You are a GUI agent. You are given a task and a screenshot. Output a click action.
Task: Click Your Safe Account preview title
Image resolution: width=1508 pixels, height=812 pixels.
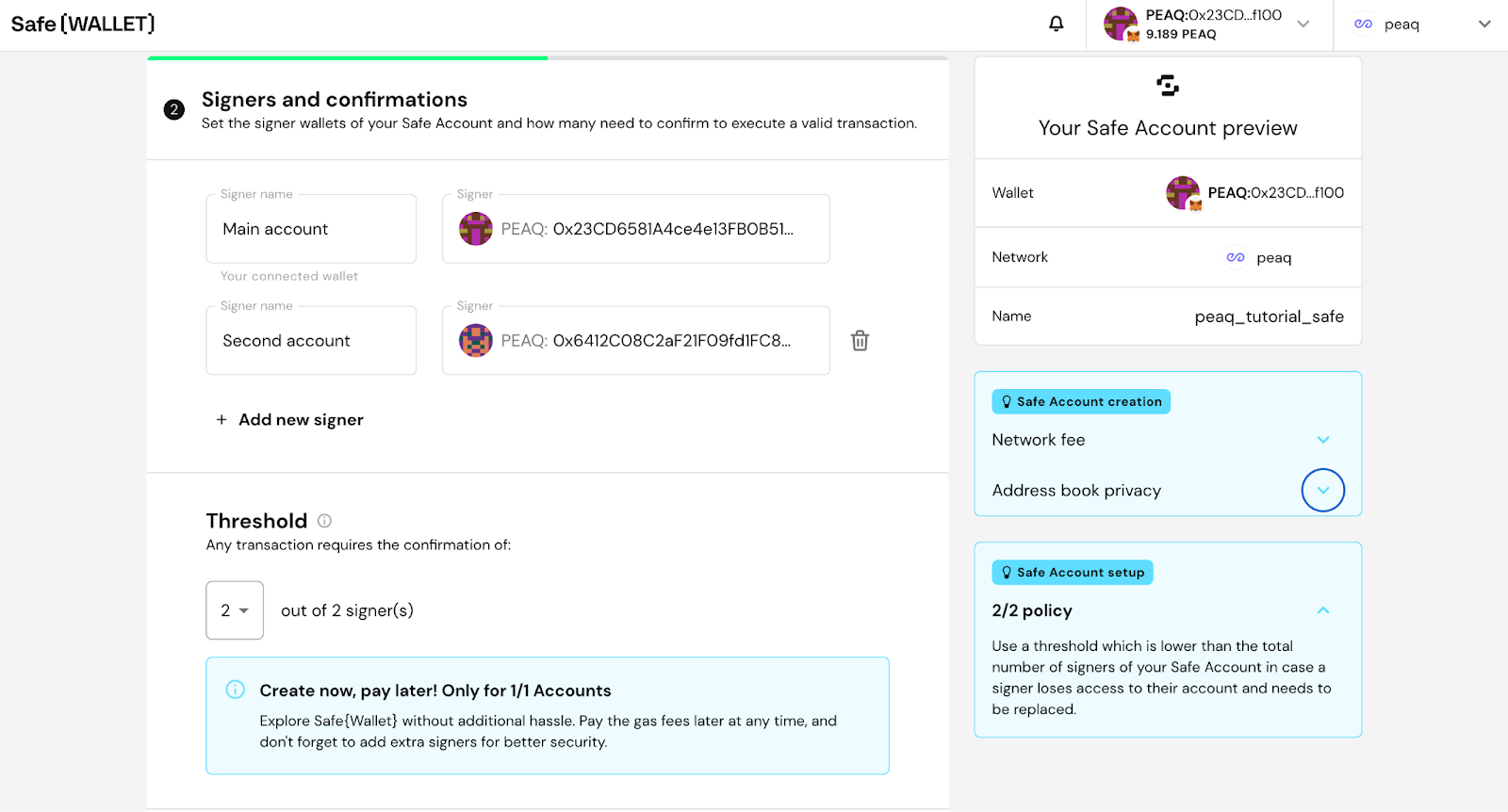click(1168, 128)
